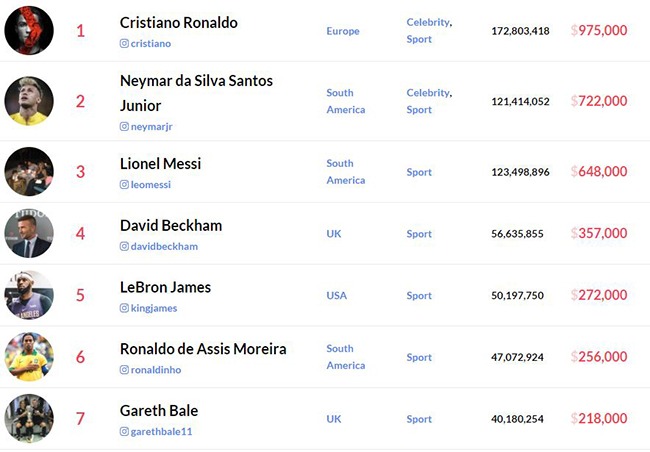Image resolution: width=650 pixels, height=452 pixels.
Task: Click South America link in Ronaldinho row
Action: [346, 357]
